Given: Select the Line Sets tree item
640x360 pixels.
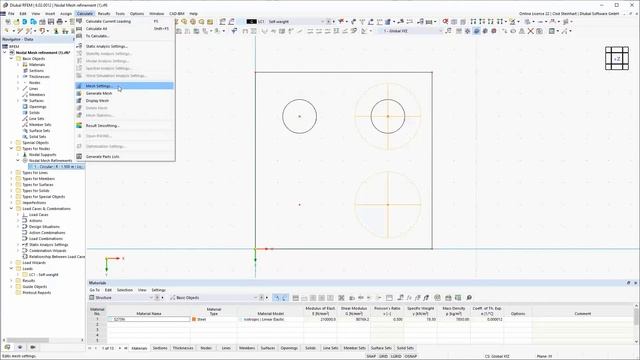Looking at the screenshot, I should coord(36,118).
